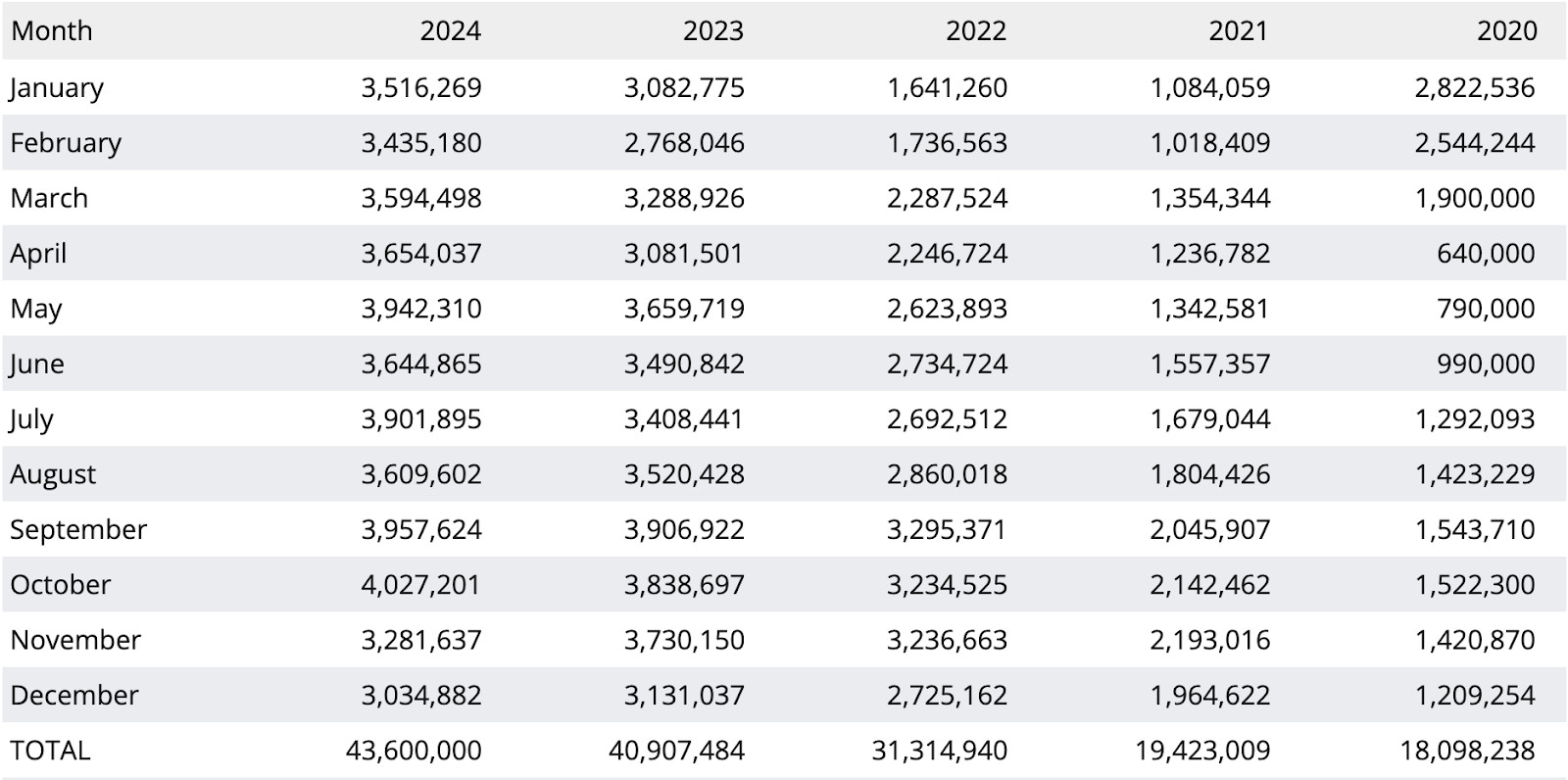
Task: Click the April 2020 value 640,000
Action: tap(1486, 254)
